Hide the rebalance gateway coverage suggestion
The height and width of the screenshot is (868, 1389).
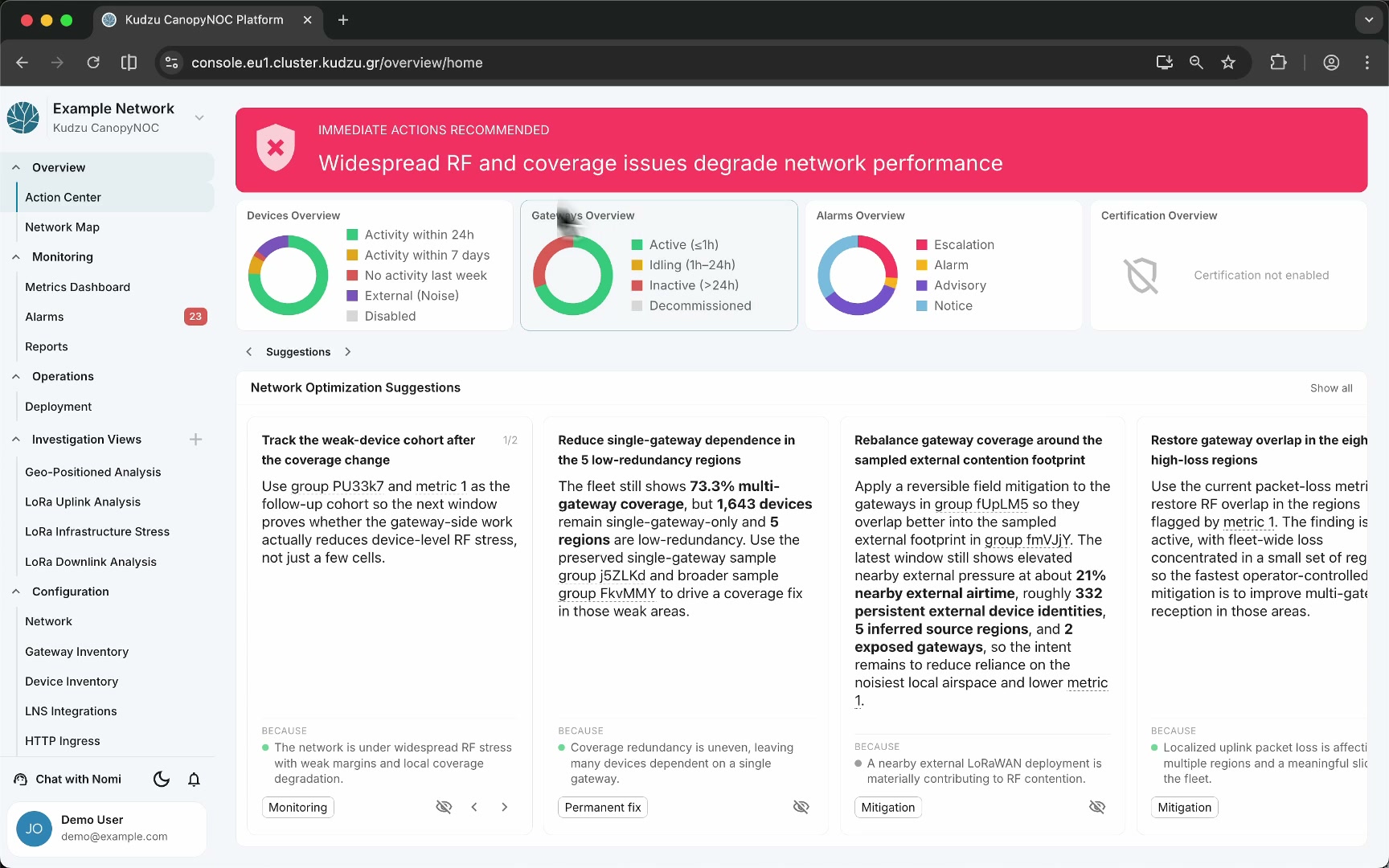(x=1097, y=807)
